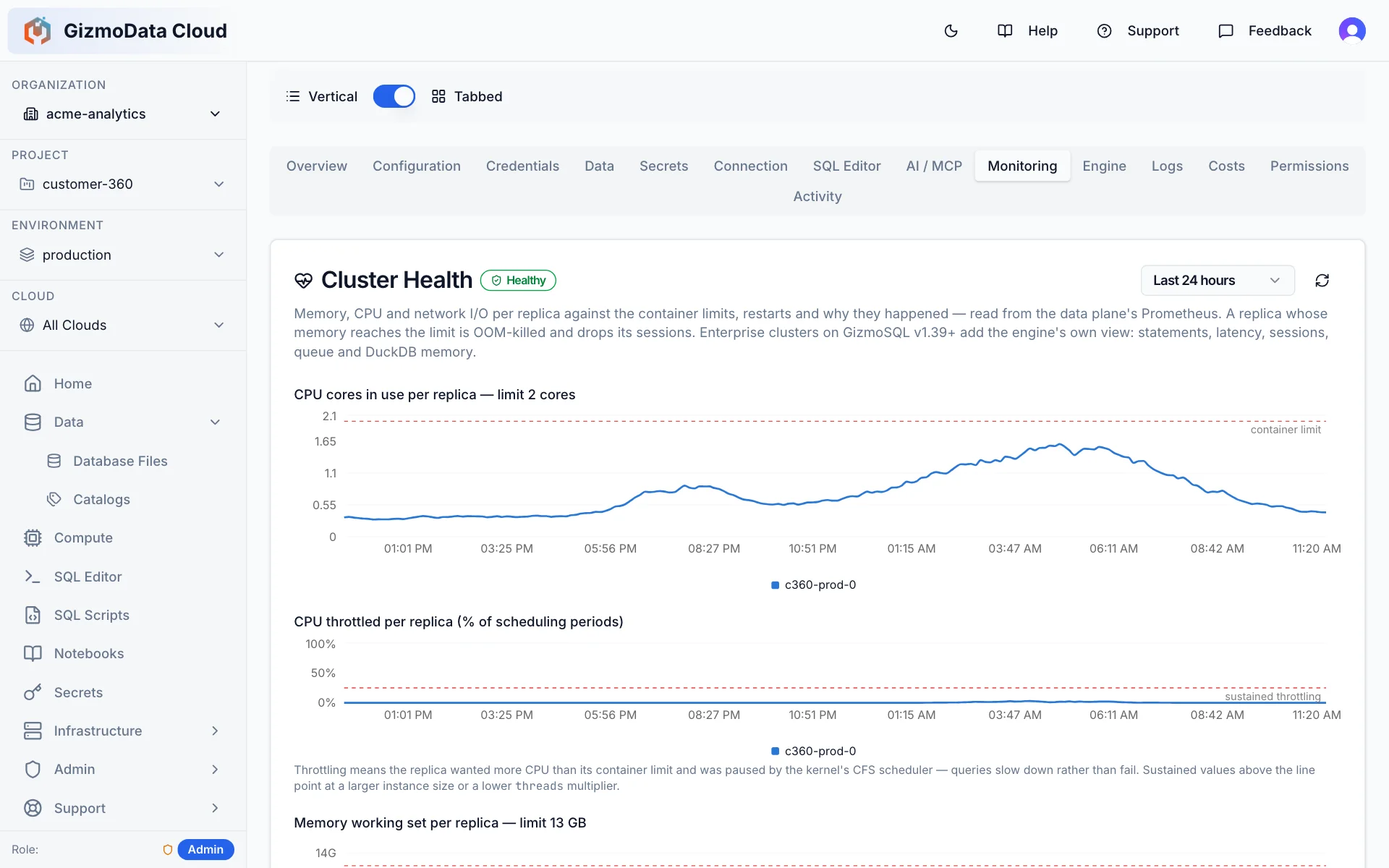Click the SQL Scripts file icon
The image size is (1389, 868).
[33, 615]
